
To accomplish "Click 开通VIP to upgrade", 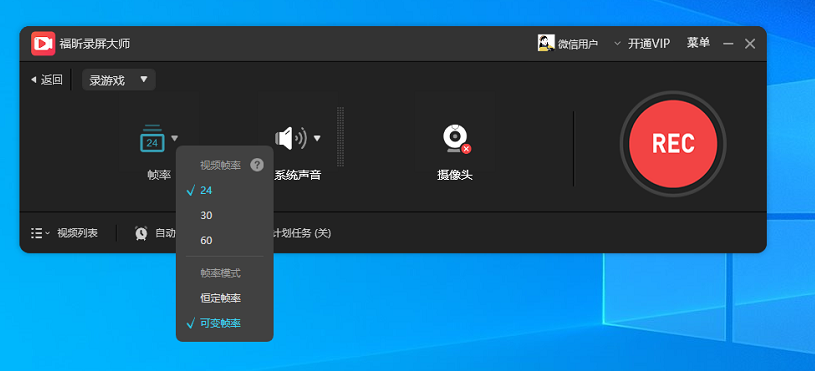I will [649, 44].
